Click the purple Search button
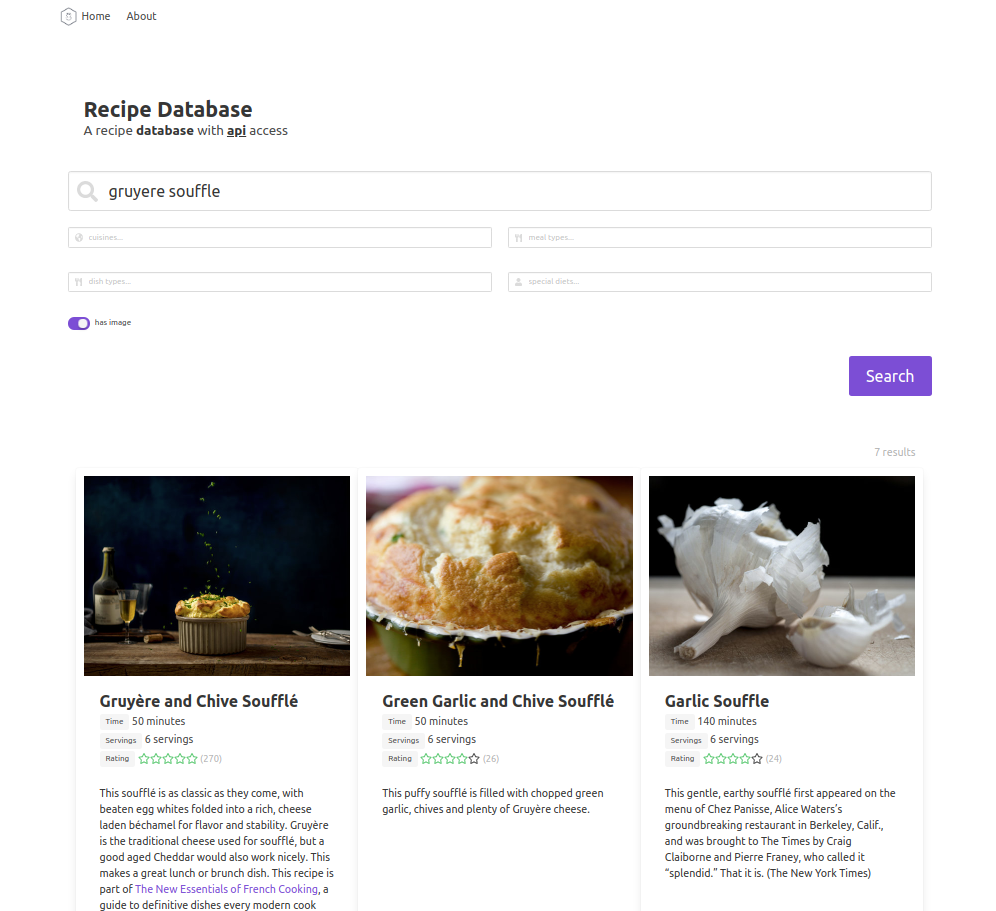 pos(890,376)
